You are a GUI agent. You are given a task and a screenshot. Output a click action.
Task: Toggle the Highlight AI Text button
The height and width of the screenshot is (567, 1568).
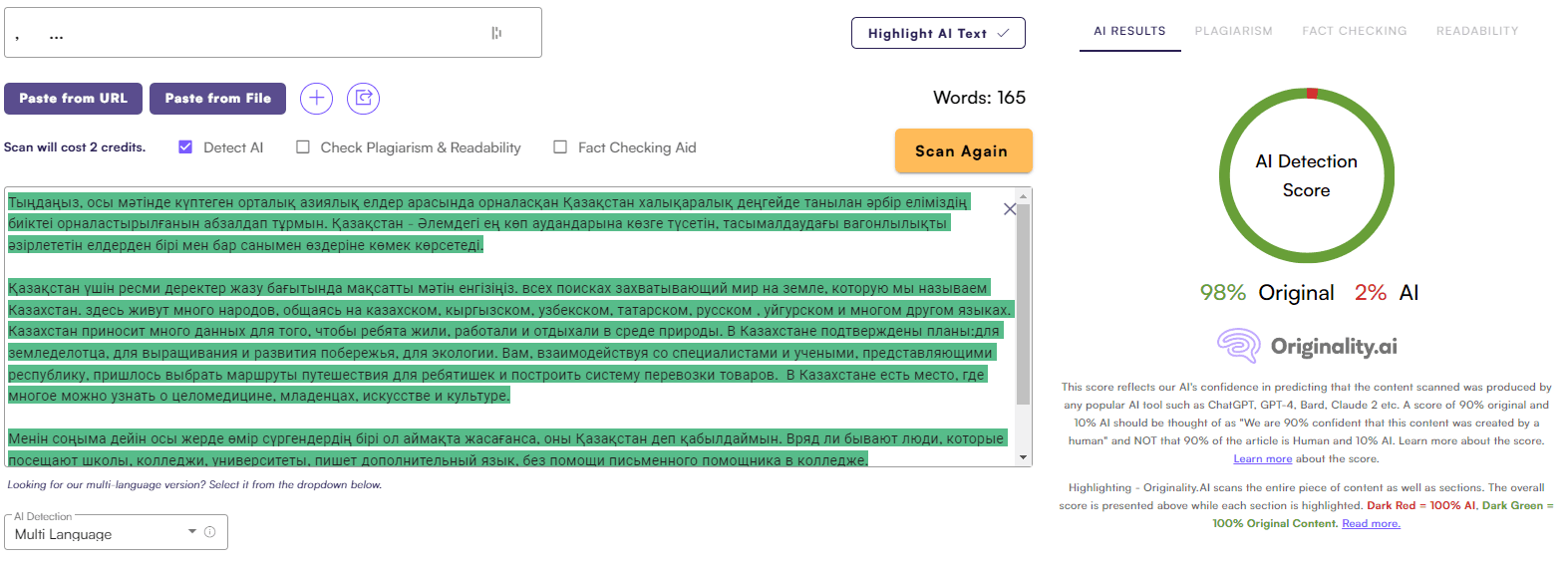tap(937, 33)
